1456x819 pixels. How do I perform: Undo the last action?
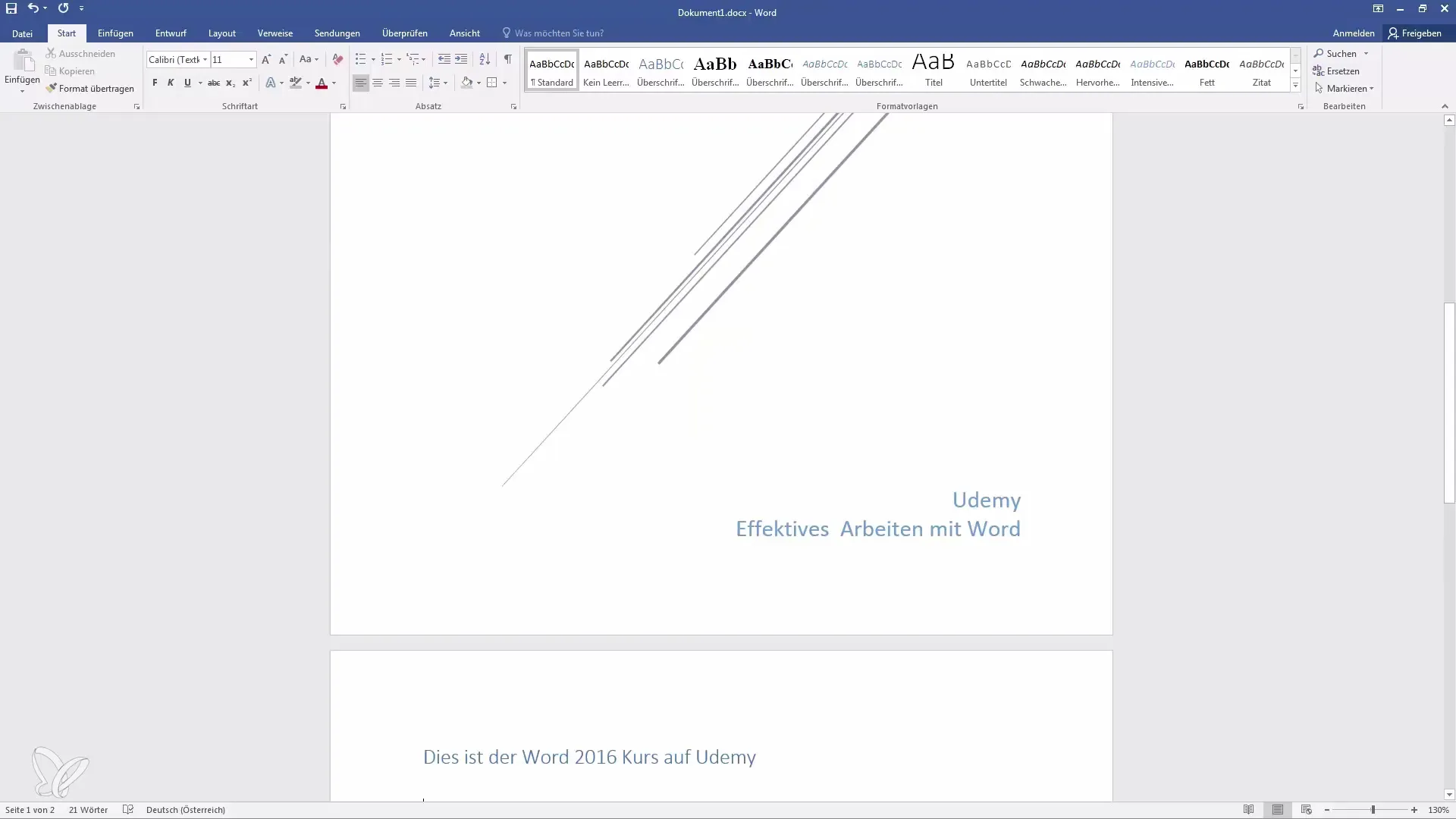(x=33, y=8)
